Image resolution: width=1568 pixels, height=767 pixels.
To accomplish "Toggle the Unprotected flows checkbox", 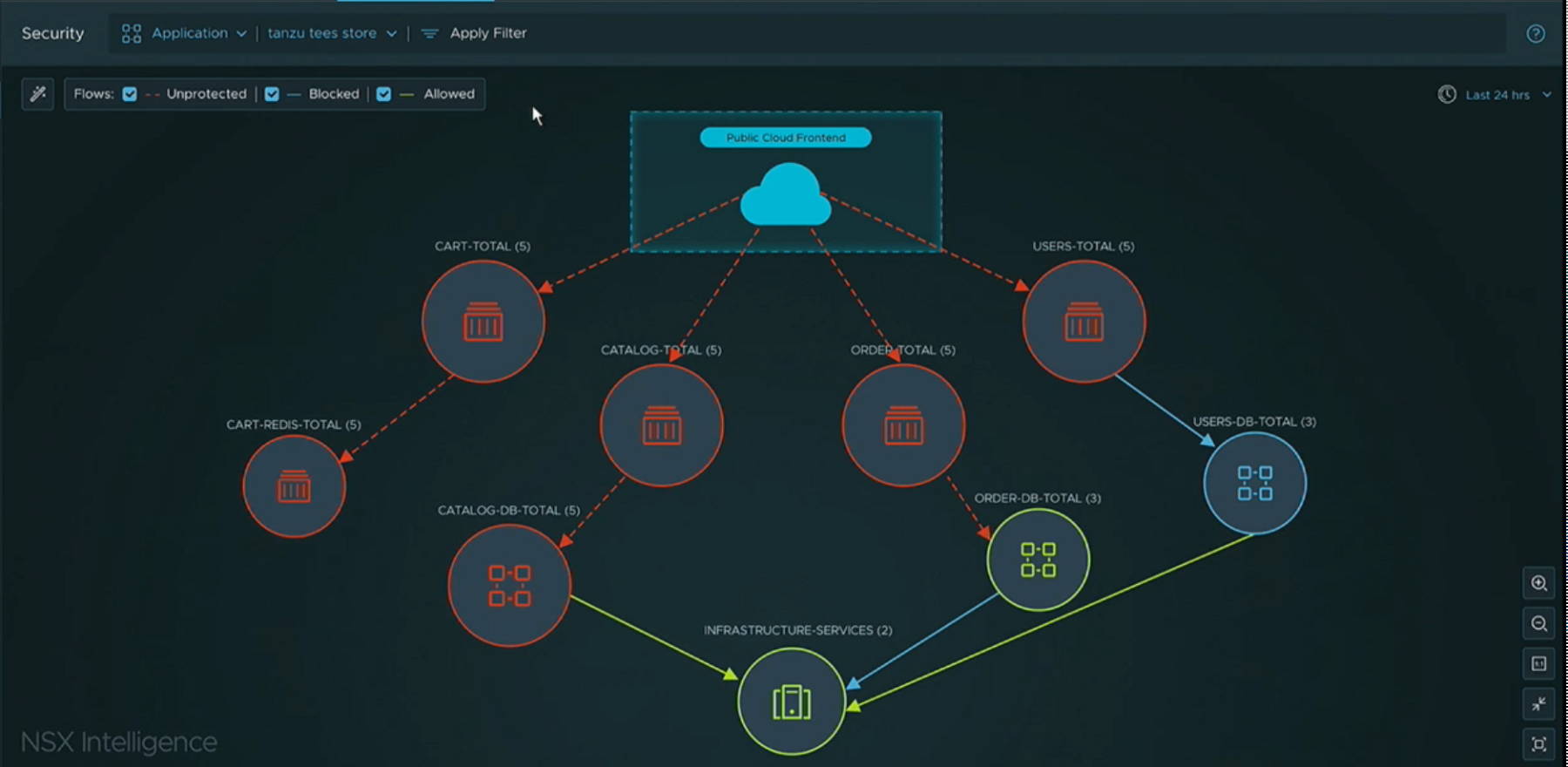I will 130,94.
